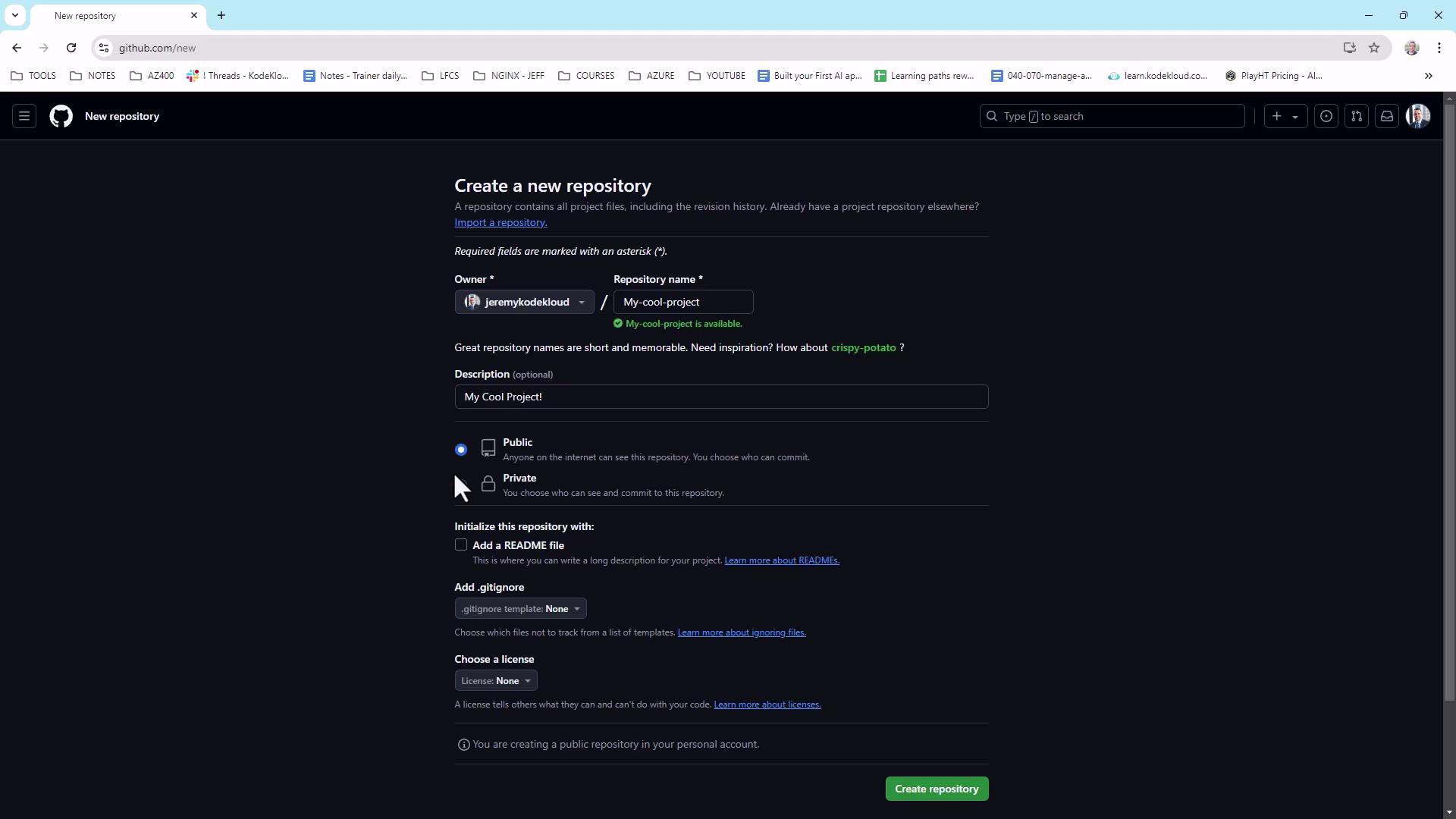Select the Public visibility radio button
This screenshot has width=1456, height=819.
(x=460, y=450)
